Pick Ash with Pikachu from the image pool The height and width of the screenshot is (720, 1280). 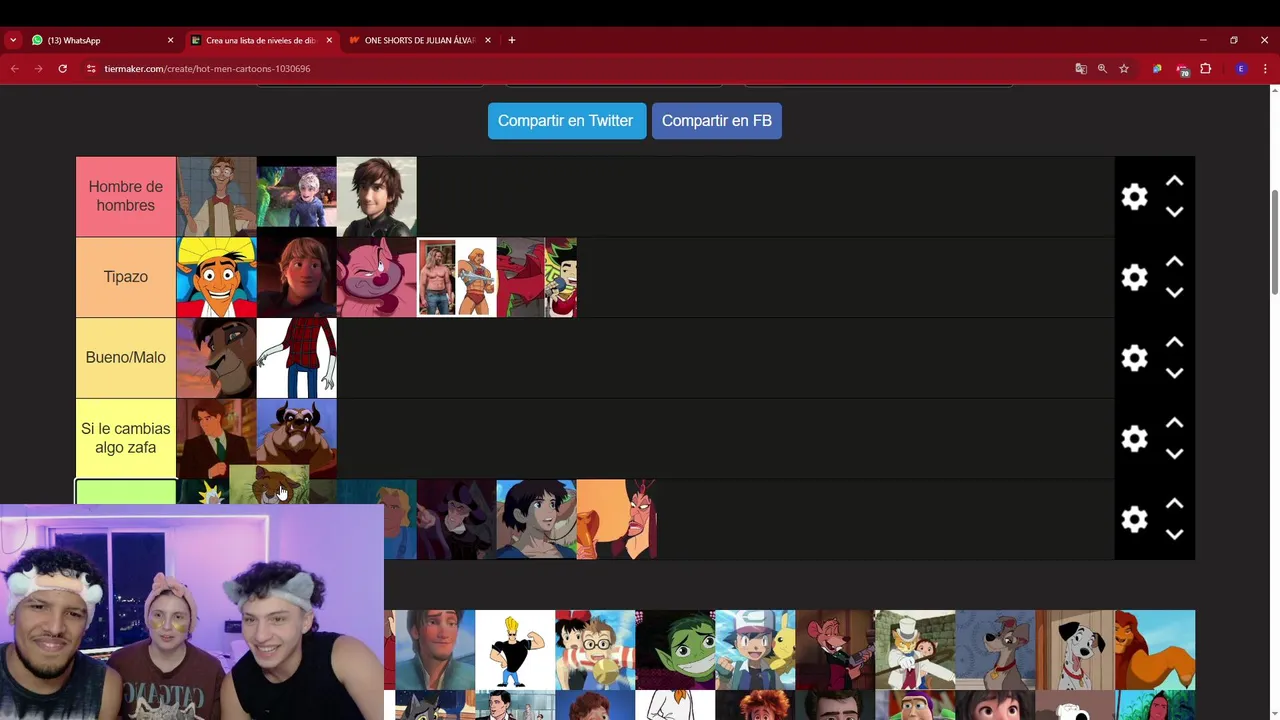[755, 650]
